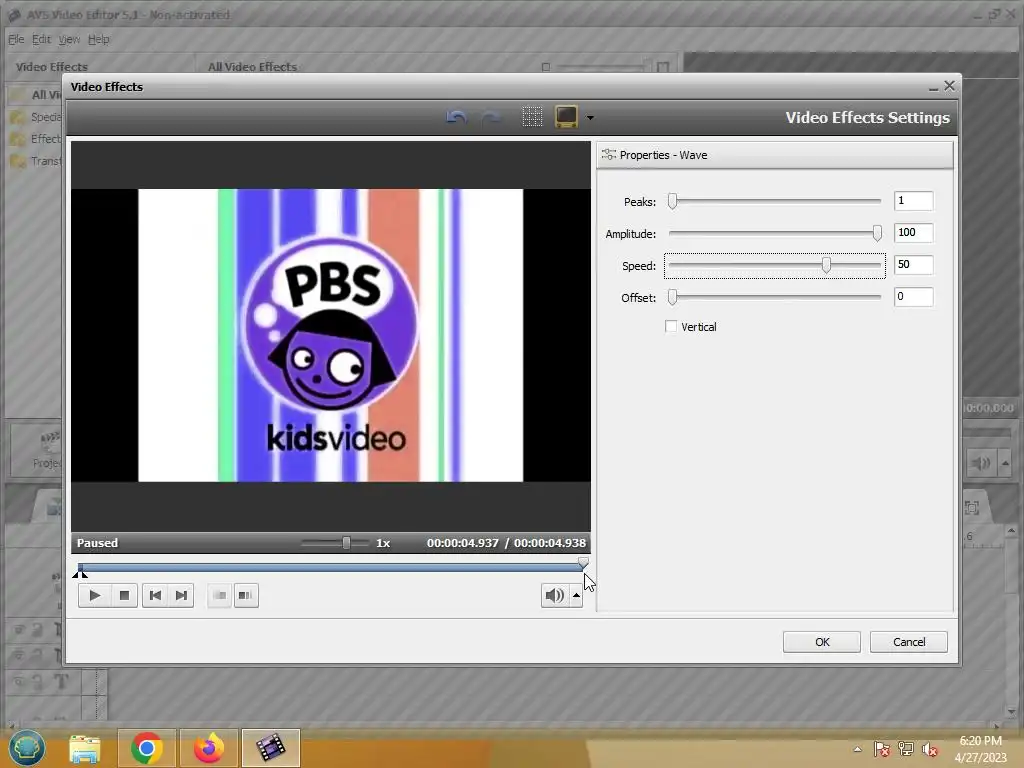Image resolution: width=1024 pixels, height=768 pixels.
Task: Launch Firefox from the taskbar
Action: click(x=208, y=748)
